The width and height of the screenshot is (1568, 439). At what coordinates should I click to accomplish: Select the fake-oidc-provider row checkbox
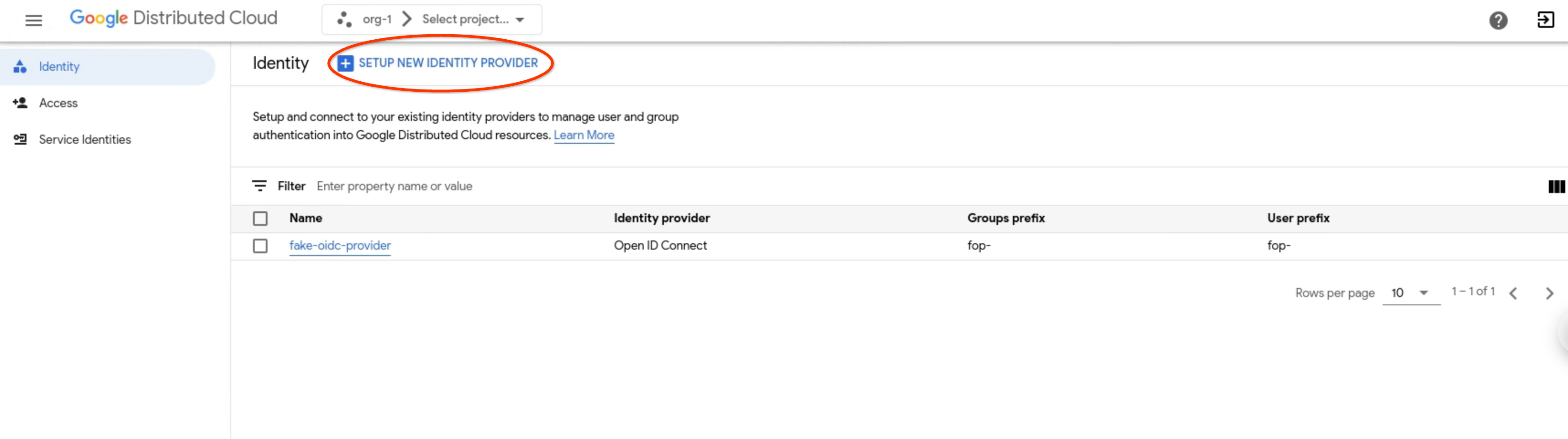click(x=260, y=246)
